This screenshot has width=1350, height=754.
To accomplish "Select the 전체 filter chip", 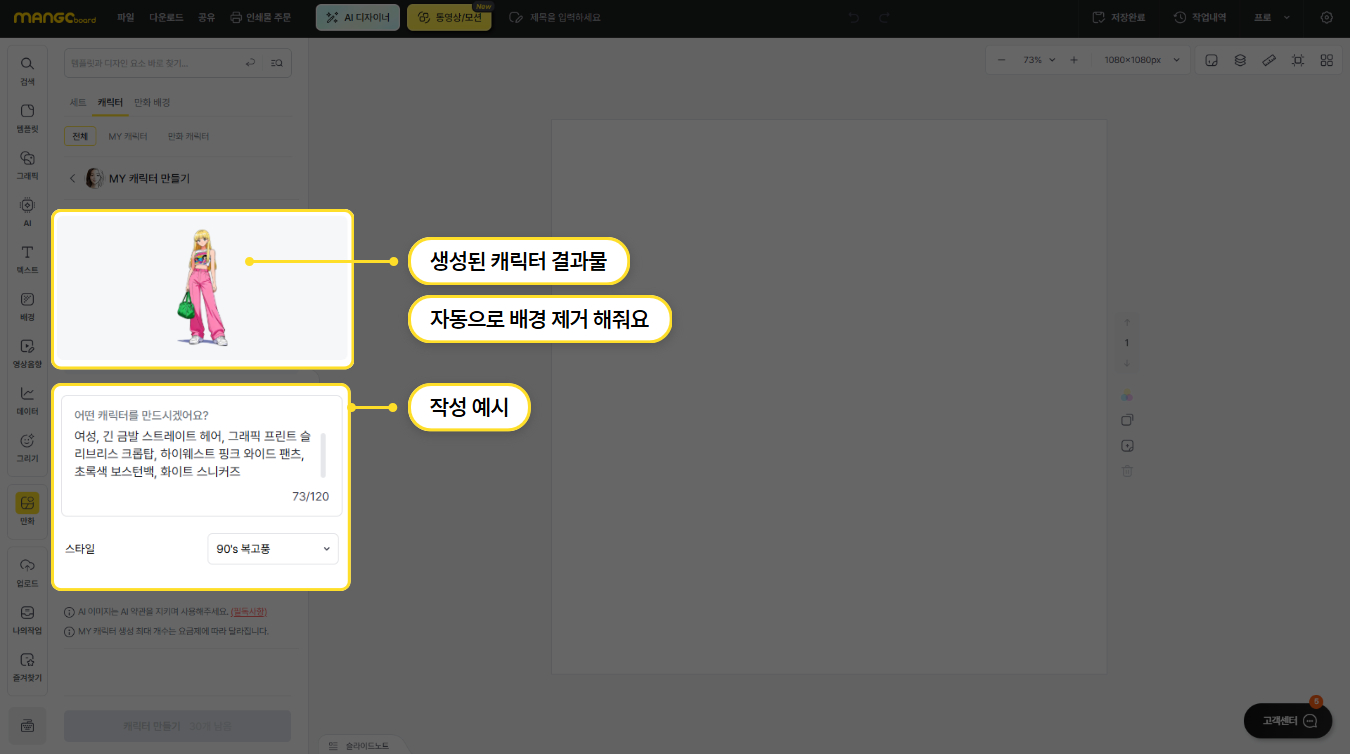I will (x=80, y=136).
